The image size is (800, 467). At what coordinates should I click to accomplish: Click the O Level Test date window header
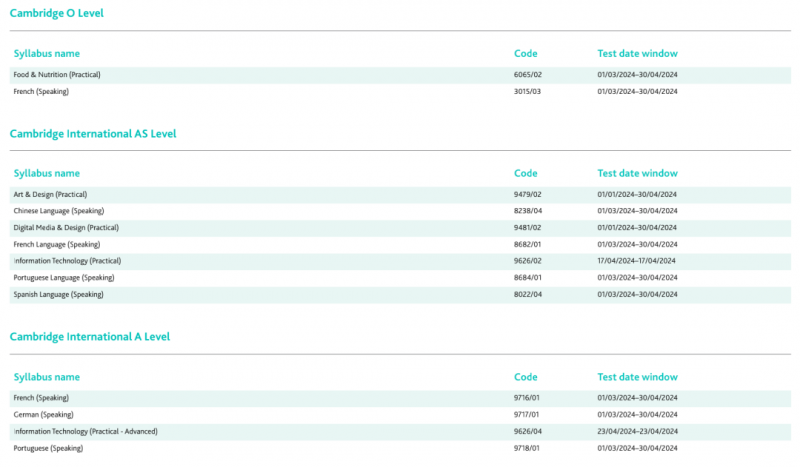click(x=637, y=54)
